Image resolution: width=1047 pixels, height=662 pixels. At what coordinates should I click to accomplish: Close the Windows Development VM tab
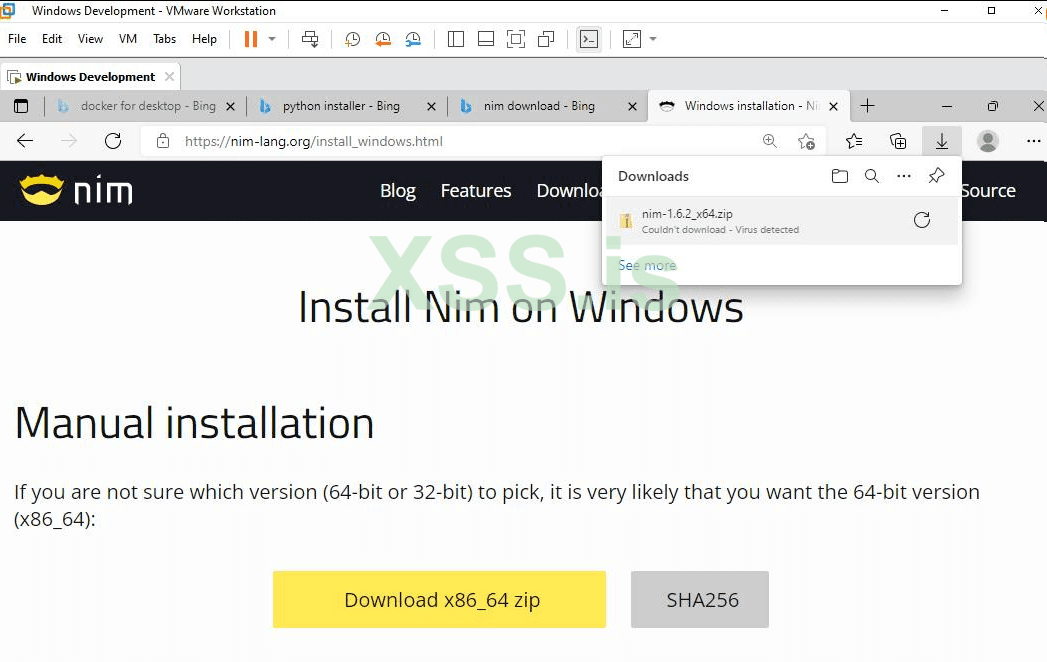(170, 77)
